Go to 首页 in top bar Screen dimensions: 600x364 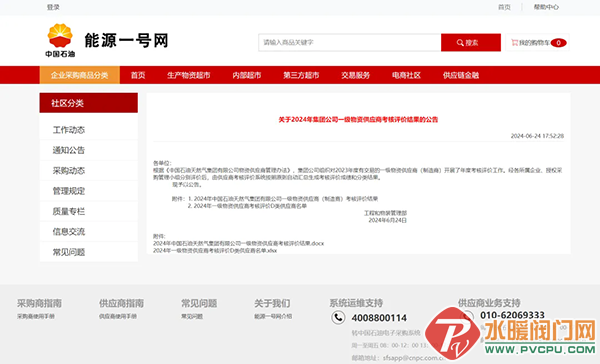[x=504, y=7]
